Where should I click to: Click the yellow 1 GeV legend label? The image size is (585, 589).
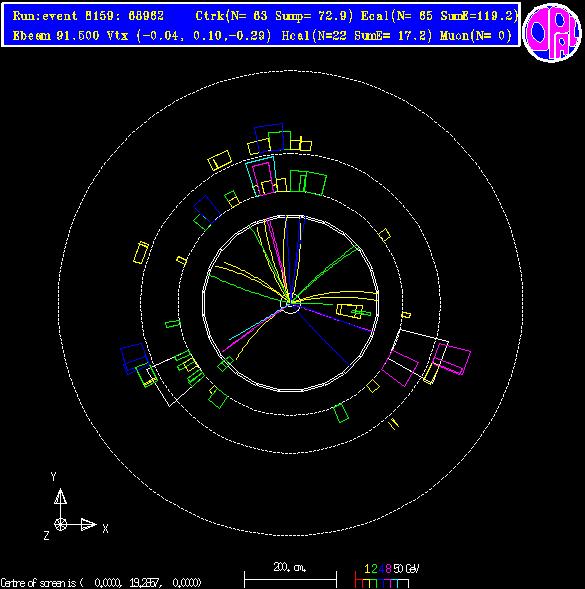(x=367, y=569)
